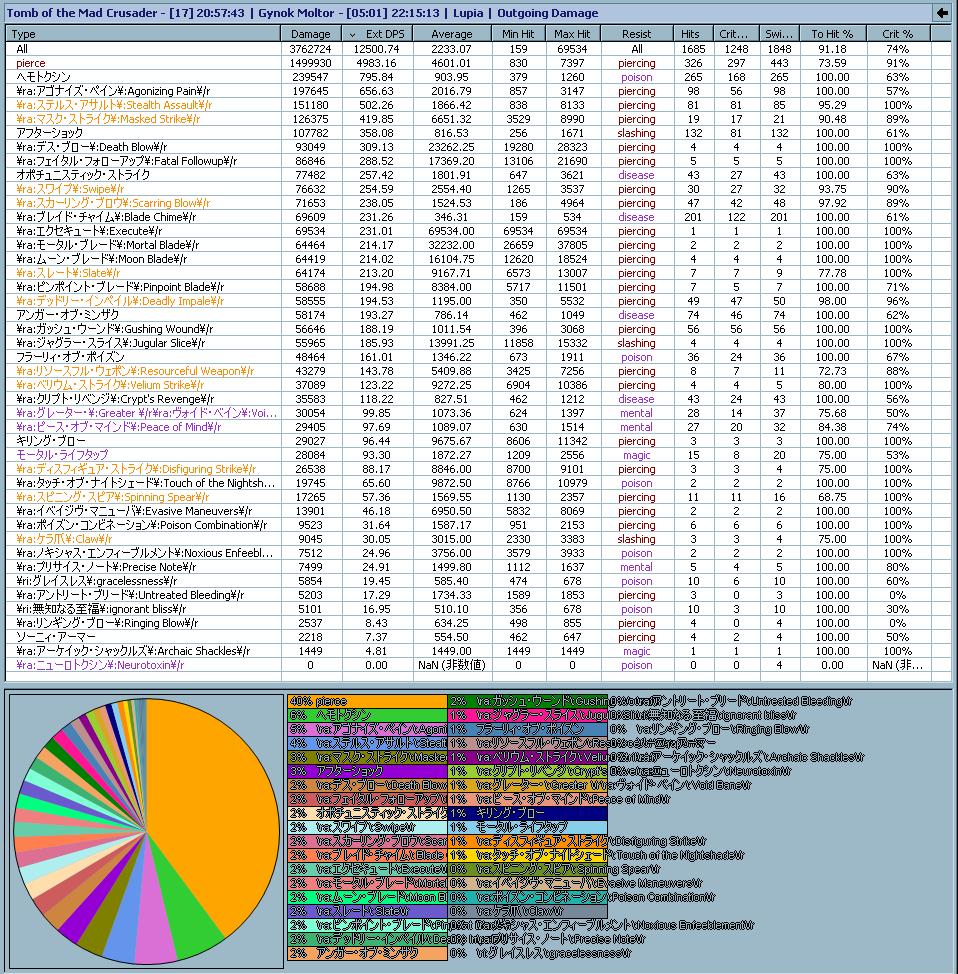Select the Fatal Followup row

tap(478, 161)
